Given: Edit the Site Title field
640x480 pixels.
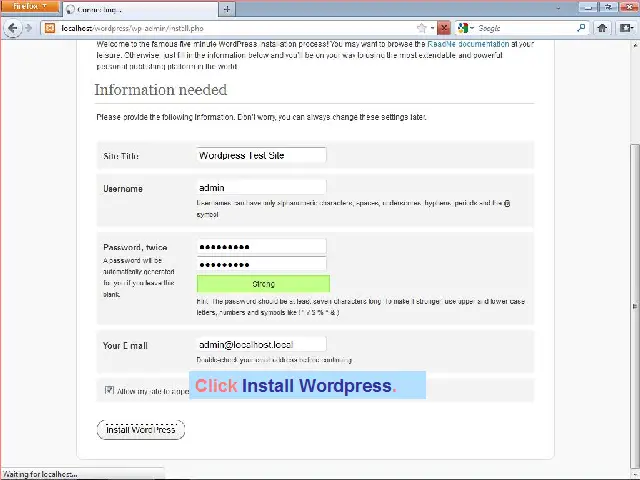Looking at the screenshot, I should (261, 155).
